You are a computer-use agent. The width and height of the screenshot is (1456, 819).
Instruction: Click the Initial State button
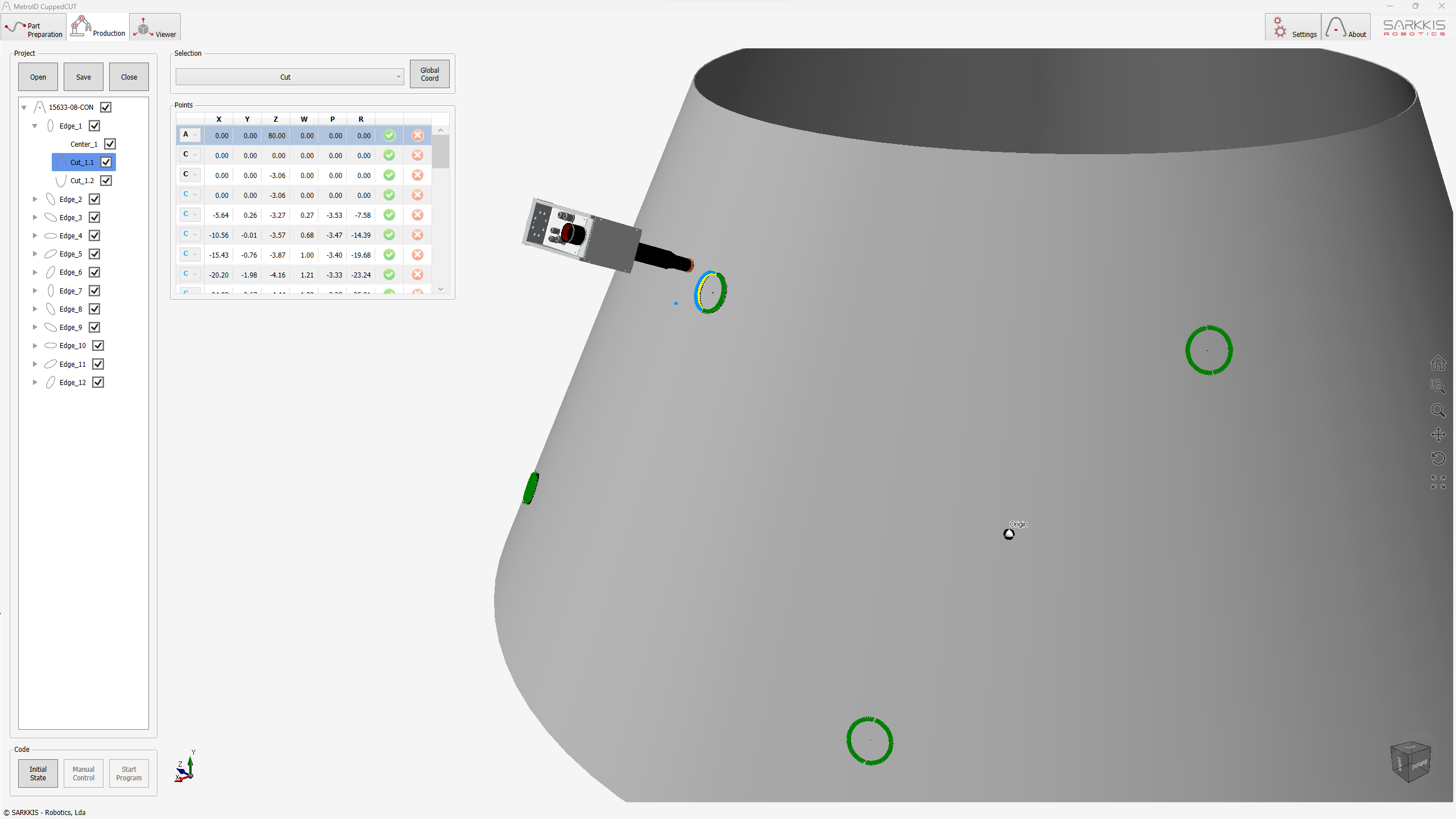(38, 773)
